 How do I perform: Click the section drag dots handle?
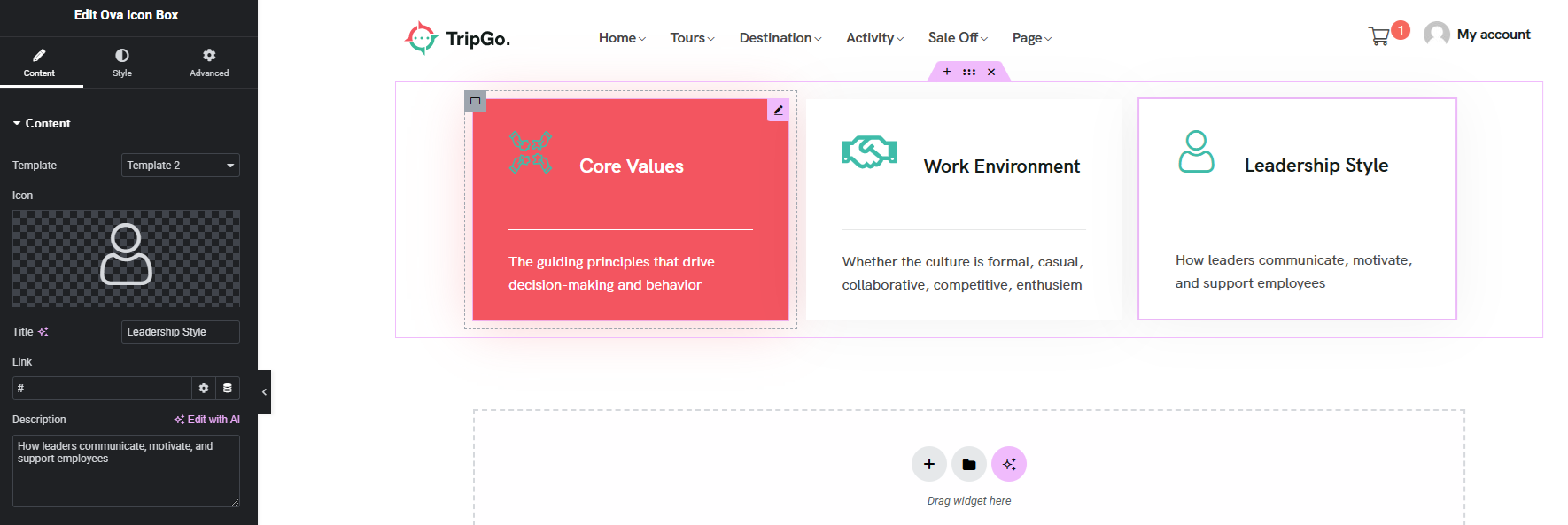click(x=969, y=72)
